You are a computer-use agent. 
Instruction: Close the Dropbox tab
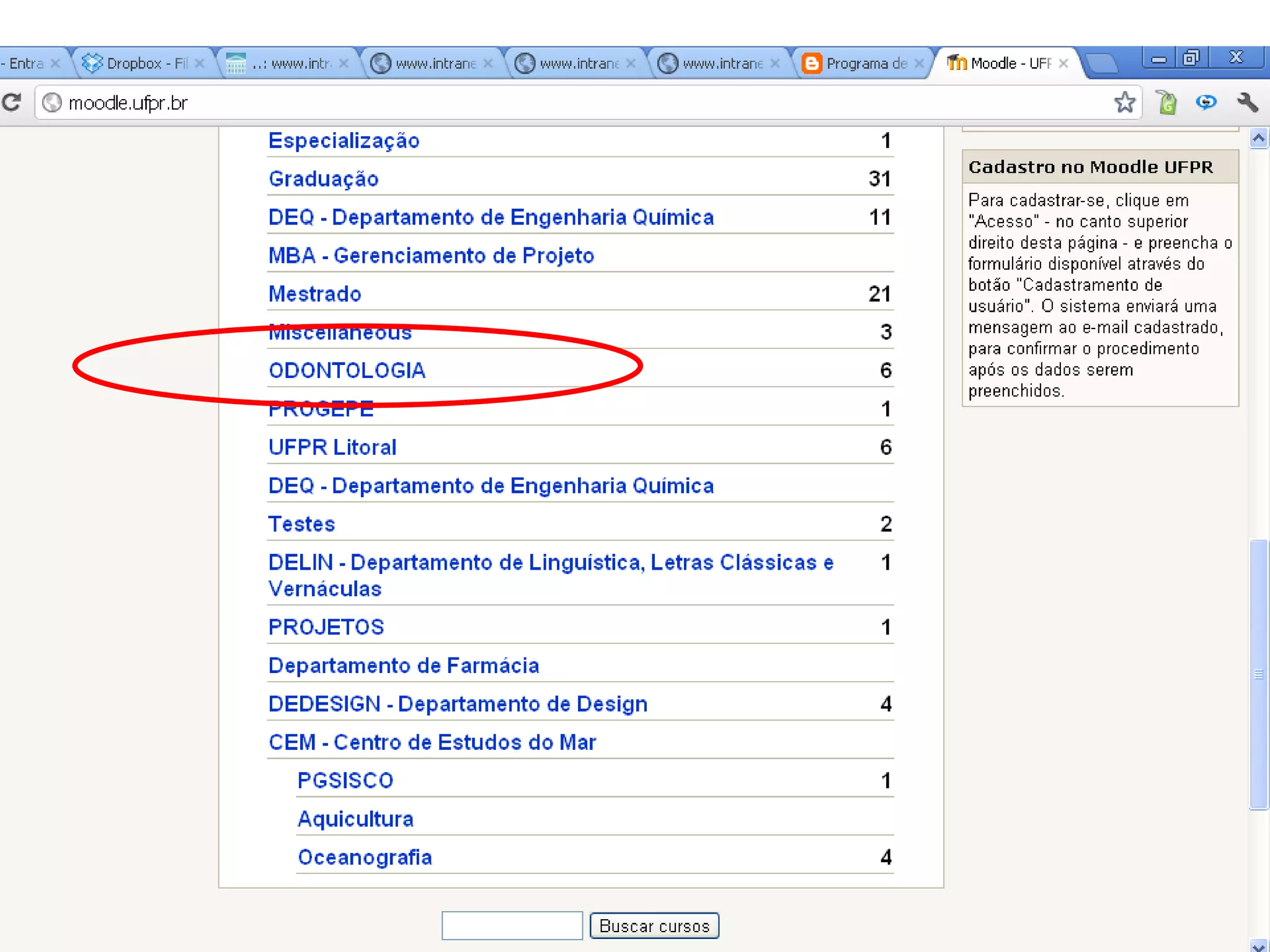(200, 63)
